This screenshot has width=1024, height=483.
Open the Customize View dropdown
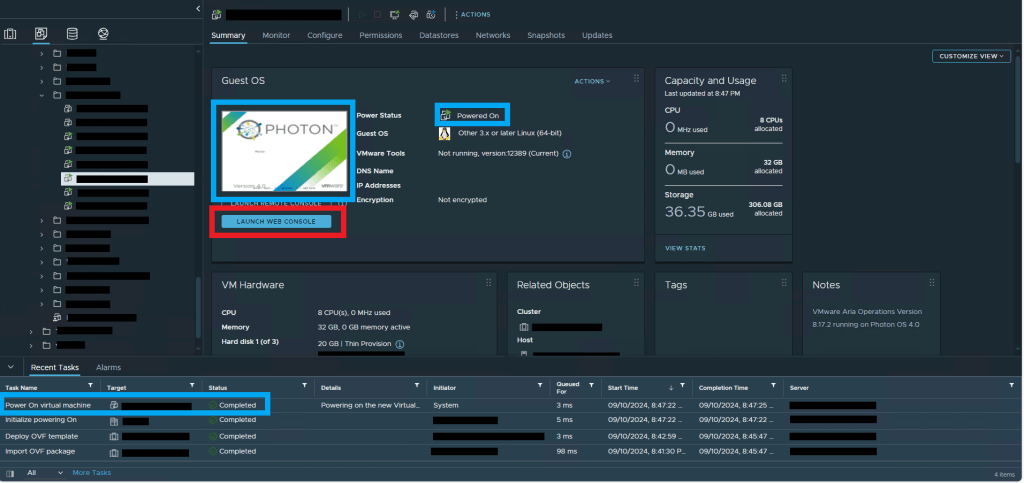pyautogui.click(x=970, y=56)
